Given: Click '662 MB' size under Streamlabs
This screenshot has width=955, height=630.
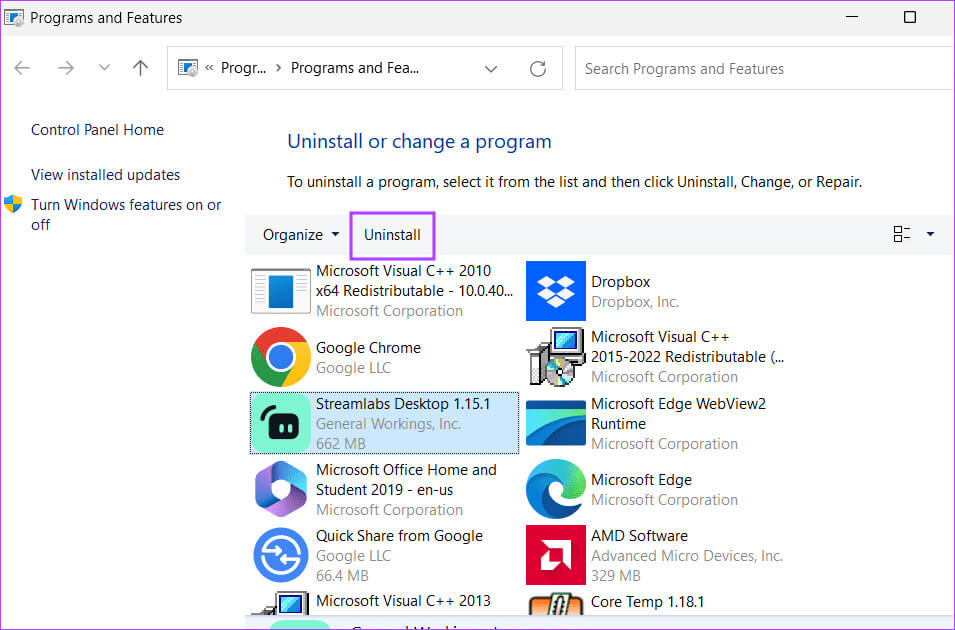Looking at the screenshot, I should coord(340,444).
